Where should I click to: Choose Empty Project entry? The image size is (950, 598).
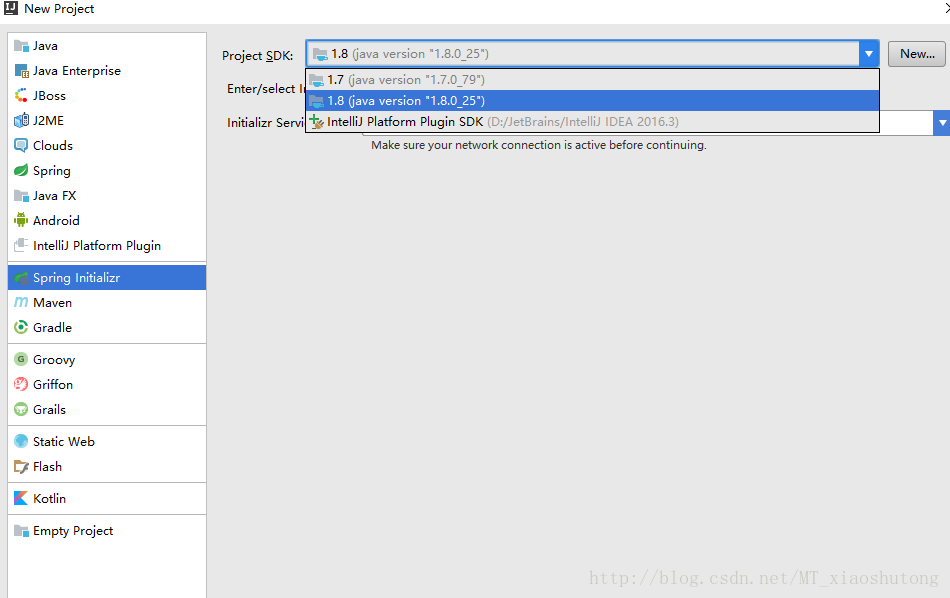[73, 531]
